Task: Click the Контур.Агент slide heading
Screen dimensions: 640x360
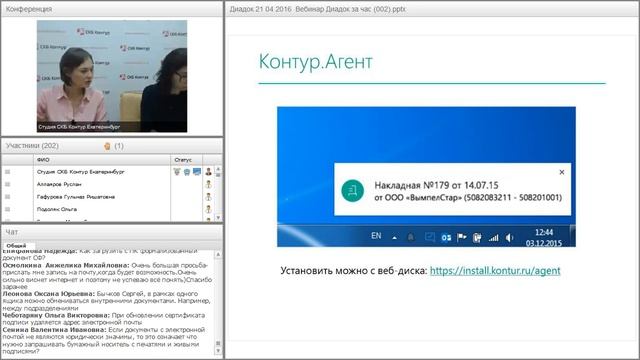Action: tap(316, 62)
